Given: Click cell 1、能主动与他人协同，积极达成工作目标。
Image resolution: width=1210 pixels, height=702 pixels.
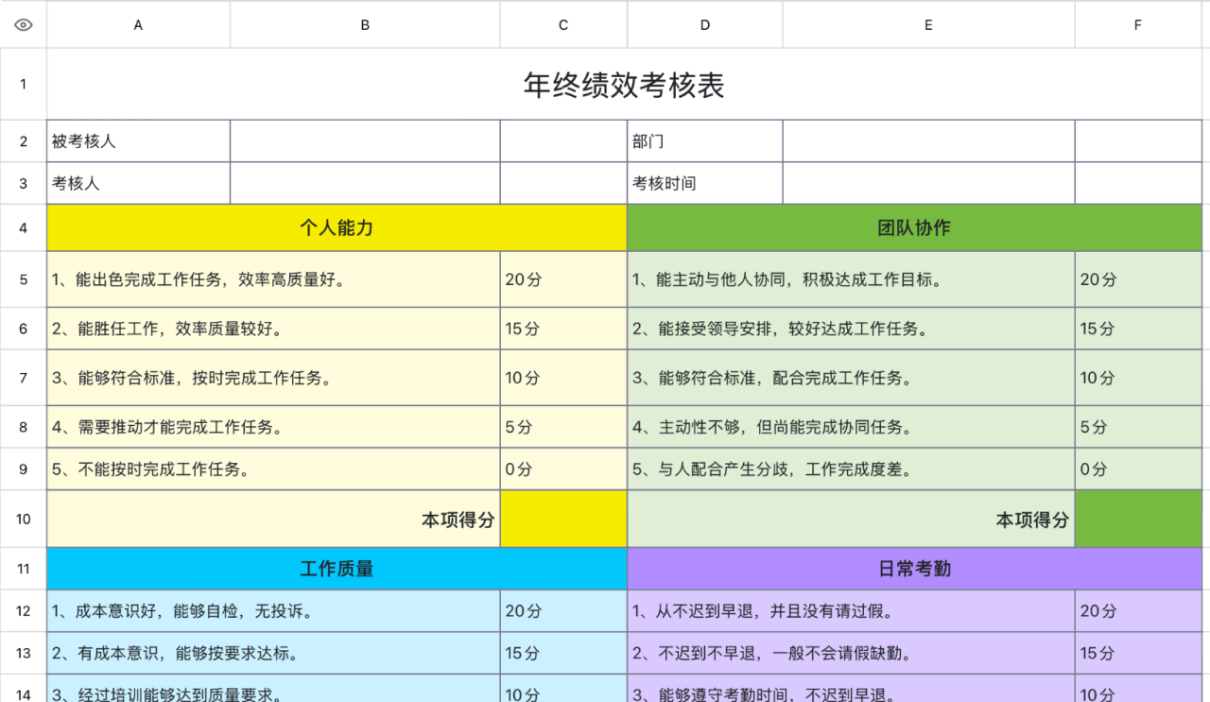Looking at the screenshot, I should pos(851,279).
